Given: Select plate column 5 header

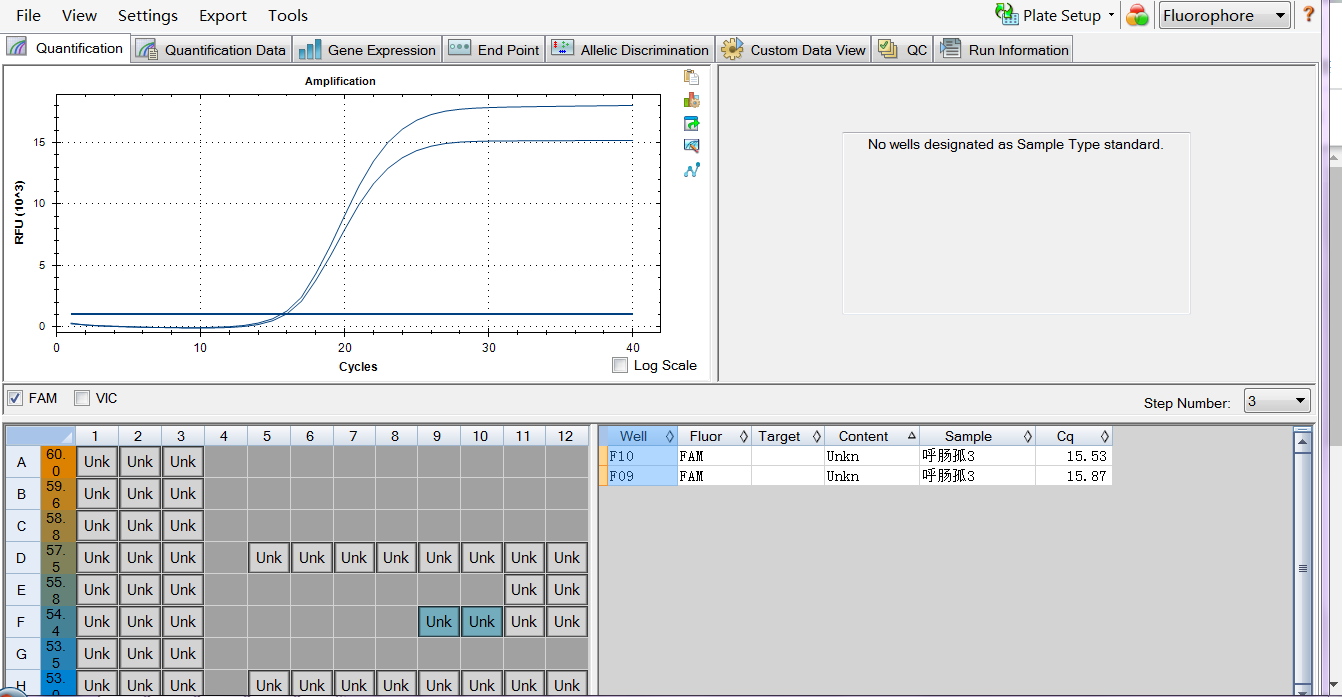Looking at the screenshot, I should pos(268,436).
